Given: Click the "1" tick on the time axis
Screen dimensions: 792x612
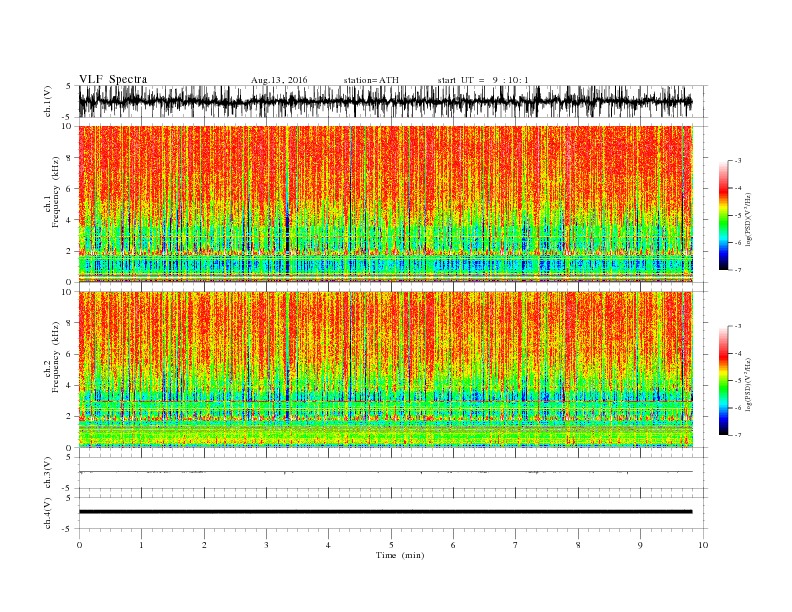Looking at the screenshot, I should pos(141,545).
